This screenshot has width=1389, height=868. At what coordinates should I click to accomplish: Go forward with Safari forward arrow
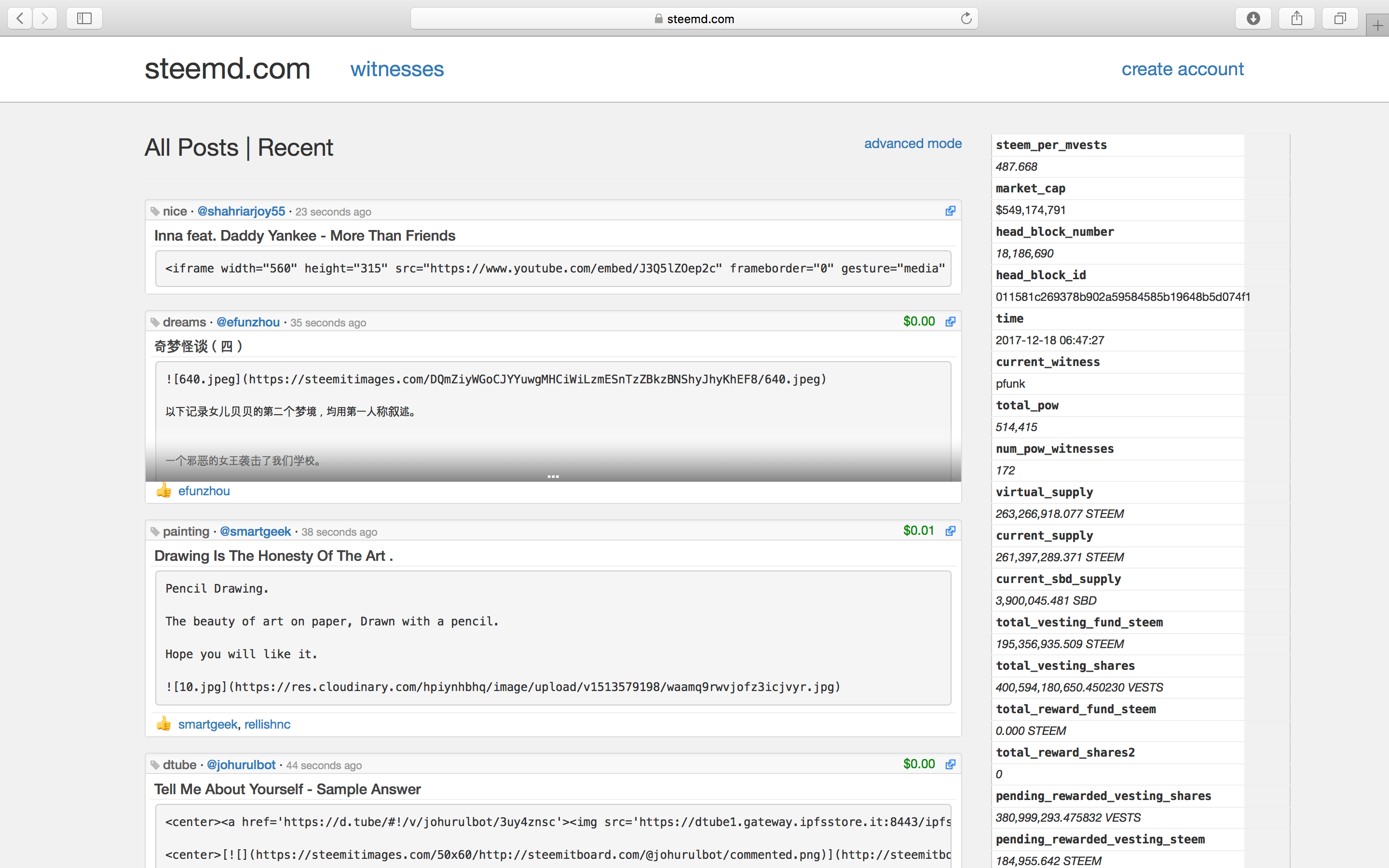click(x=45, y=18)
